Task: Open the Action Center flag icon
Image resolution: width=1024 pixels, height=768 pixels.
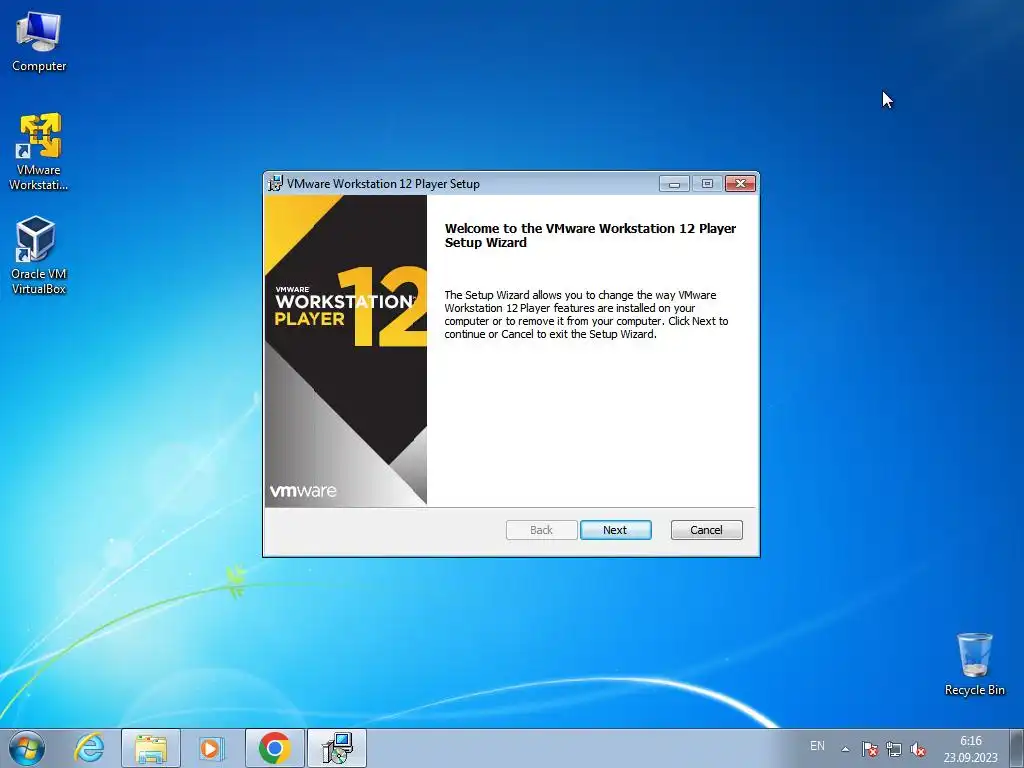Action: click(869, 749)
